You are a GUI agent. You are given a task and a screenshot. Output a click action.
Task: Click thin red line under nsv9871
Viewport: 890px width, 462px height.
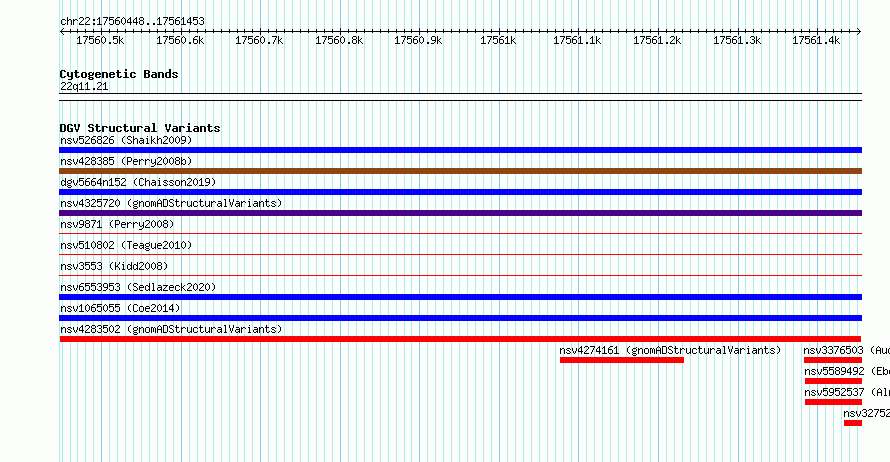click(460, 233)
